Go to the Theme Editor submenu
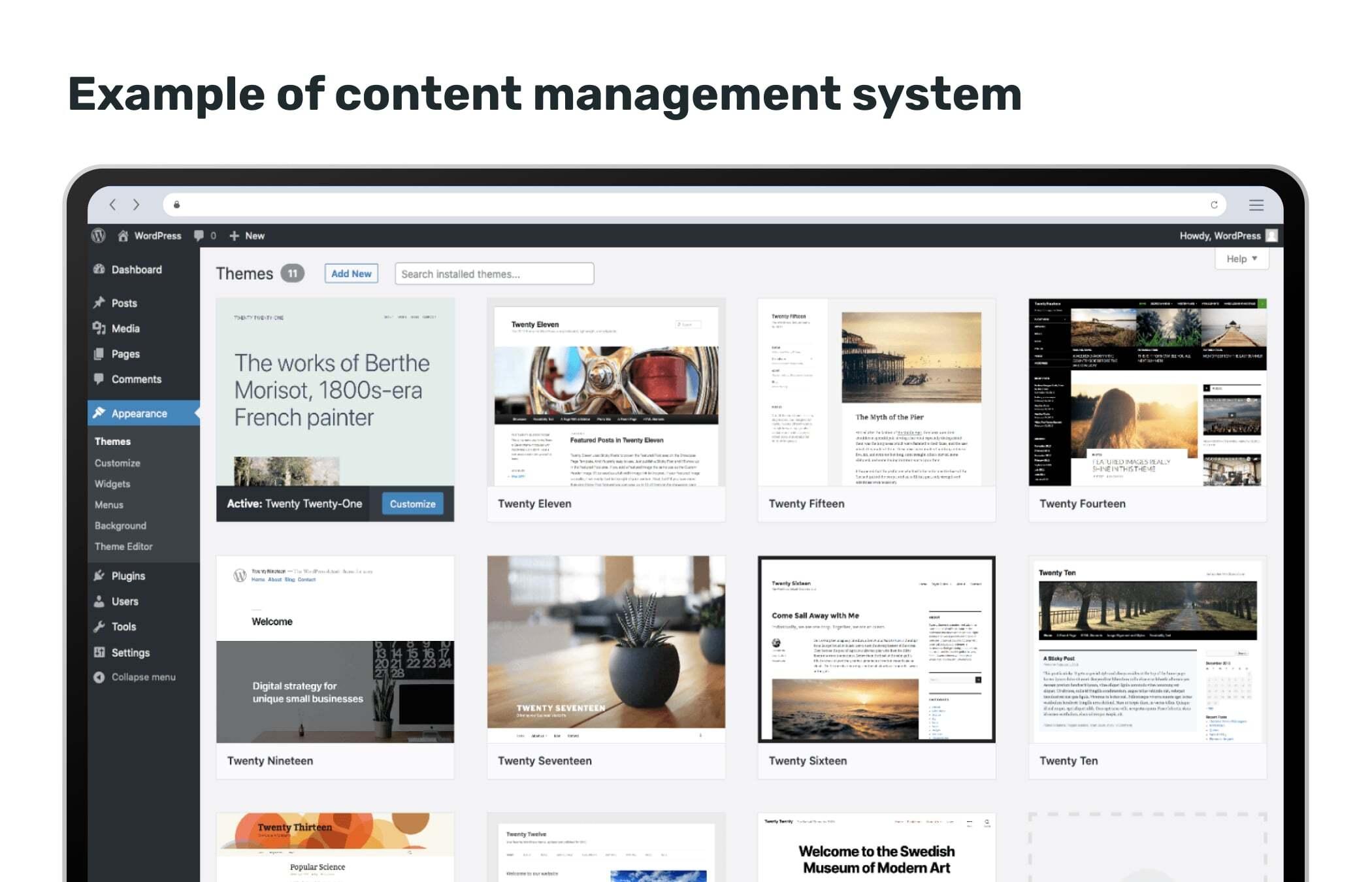 tap(123, 547)
